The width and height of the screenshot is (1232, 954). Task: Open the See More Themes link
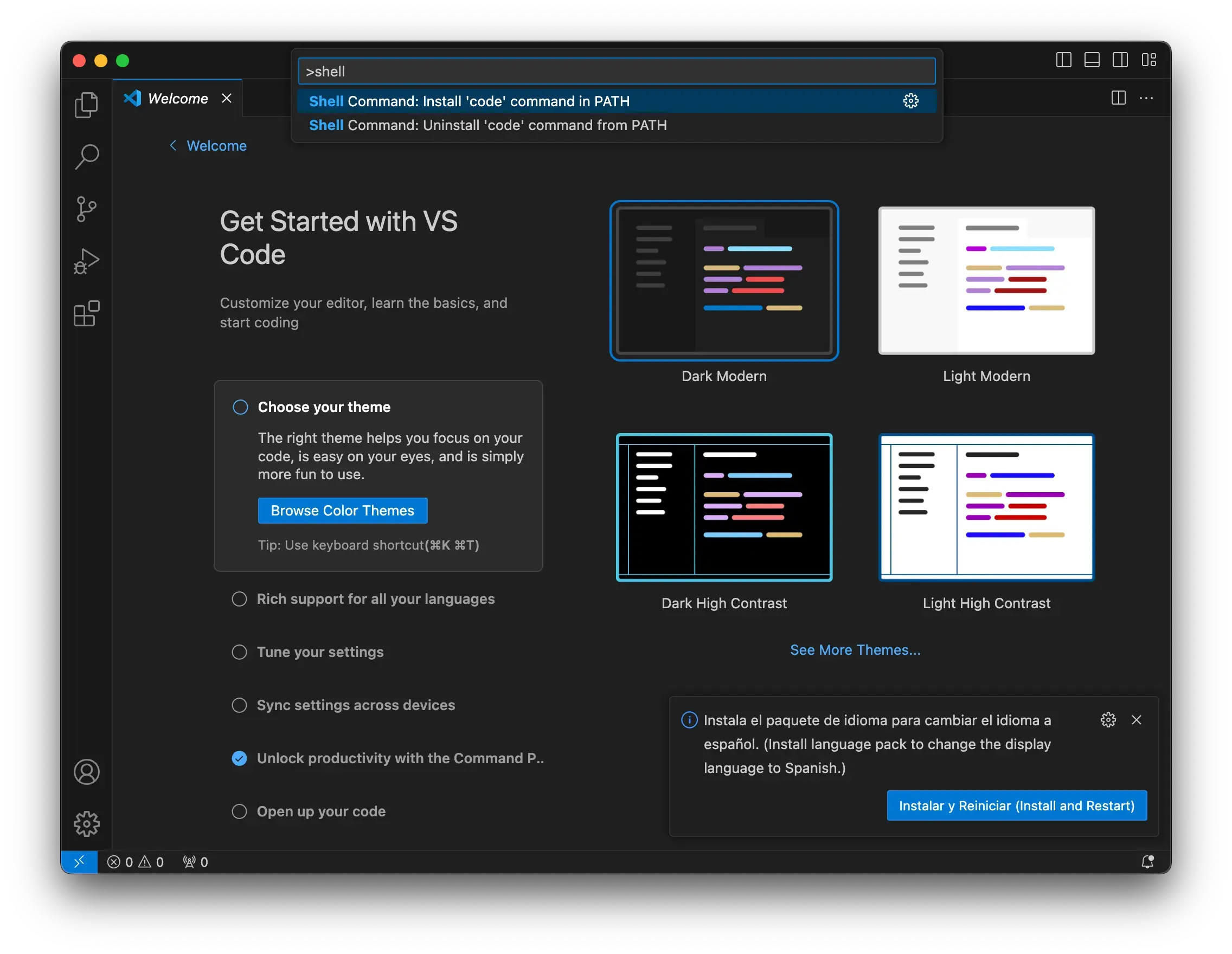pyautogui.click(x=855, y=649)
